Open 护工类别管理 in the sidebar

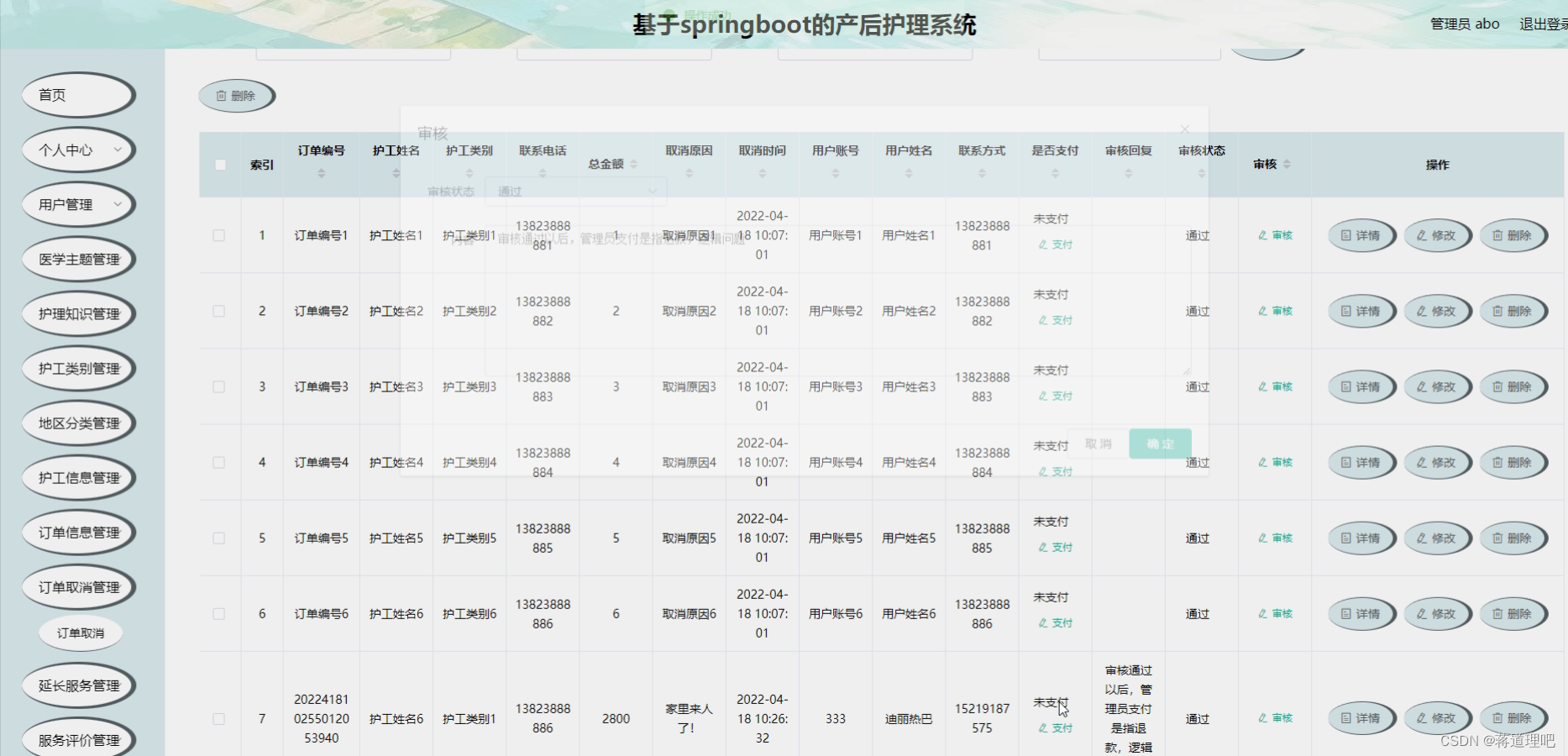click(x=78, y=368)
